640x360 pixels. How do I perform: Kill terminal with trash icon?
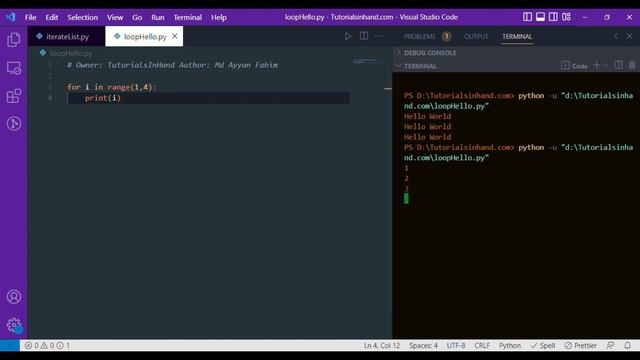click(x=632, y=65)
